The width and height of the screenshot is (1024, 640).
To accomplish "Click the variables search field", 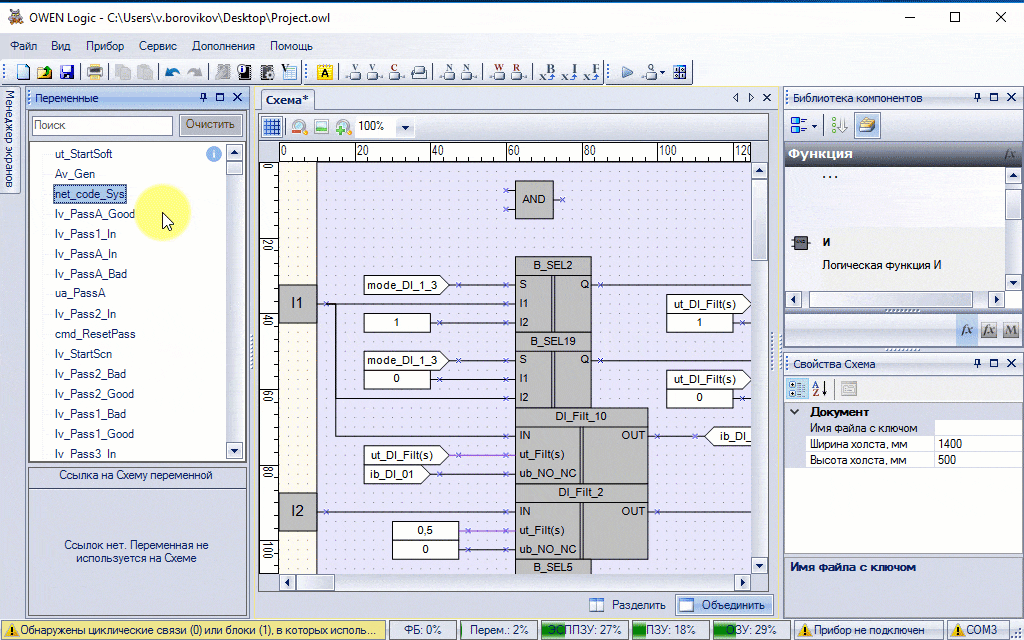I will pyautogui.click(x=103, y=126).
